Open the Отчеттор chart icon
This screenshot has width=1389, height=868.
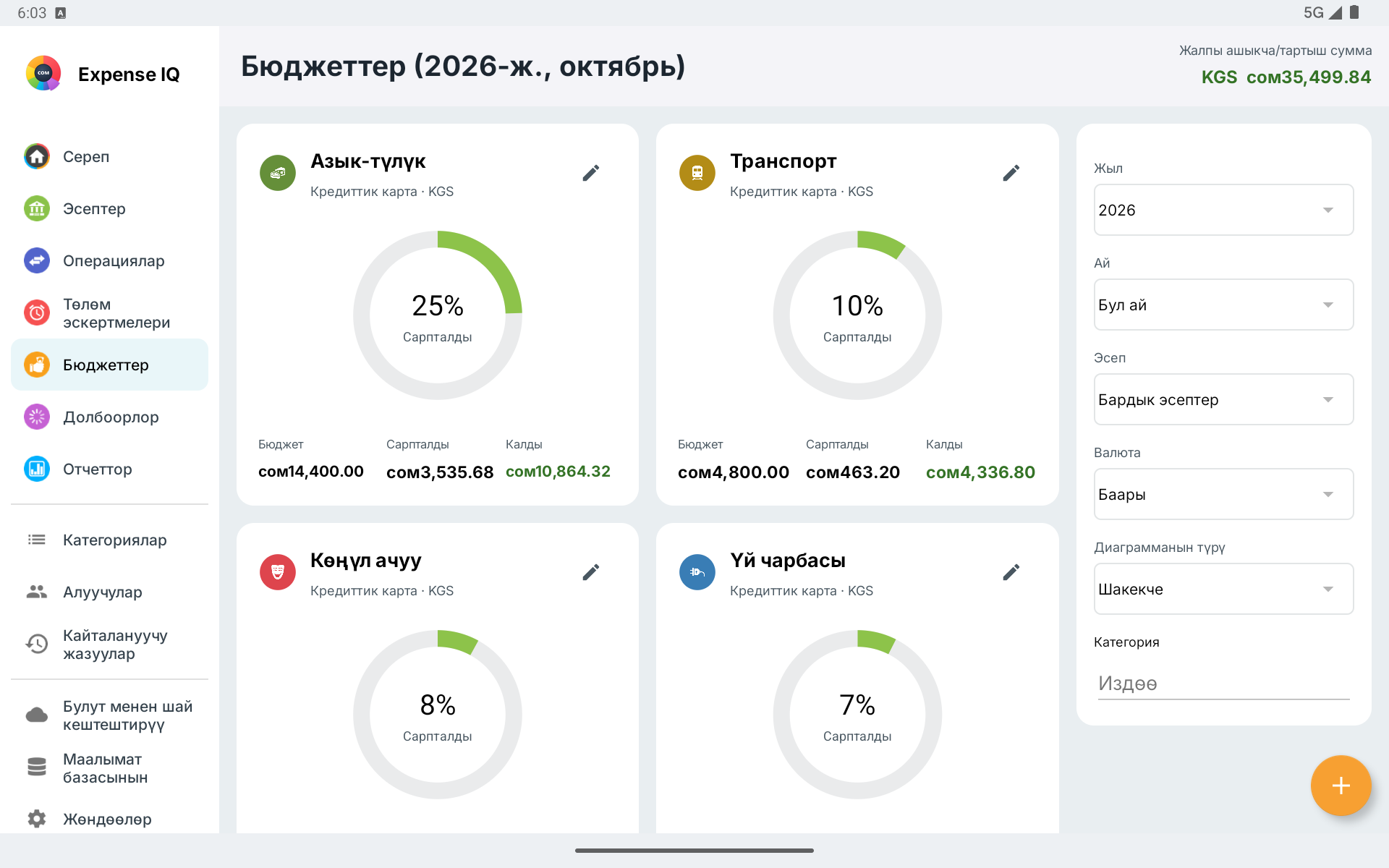point(37,469)
